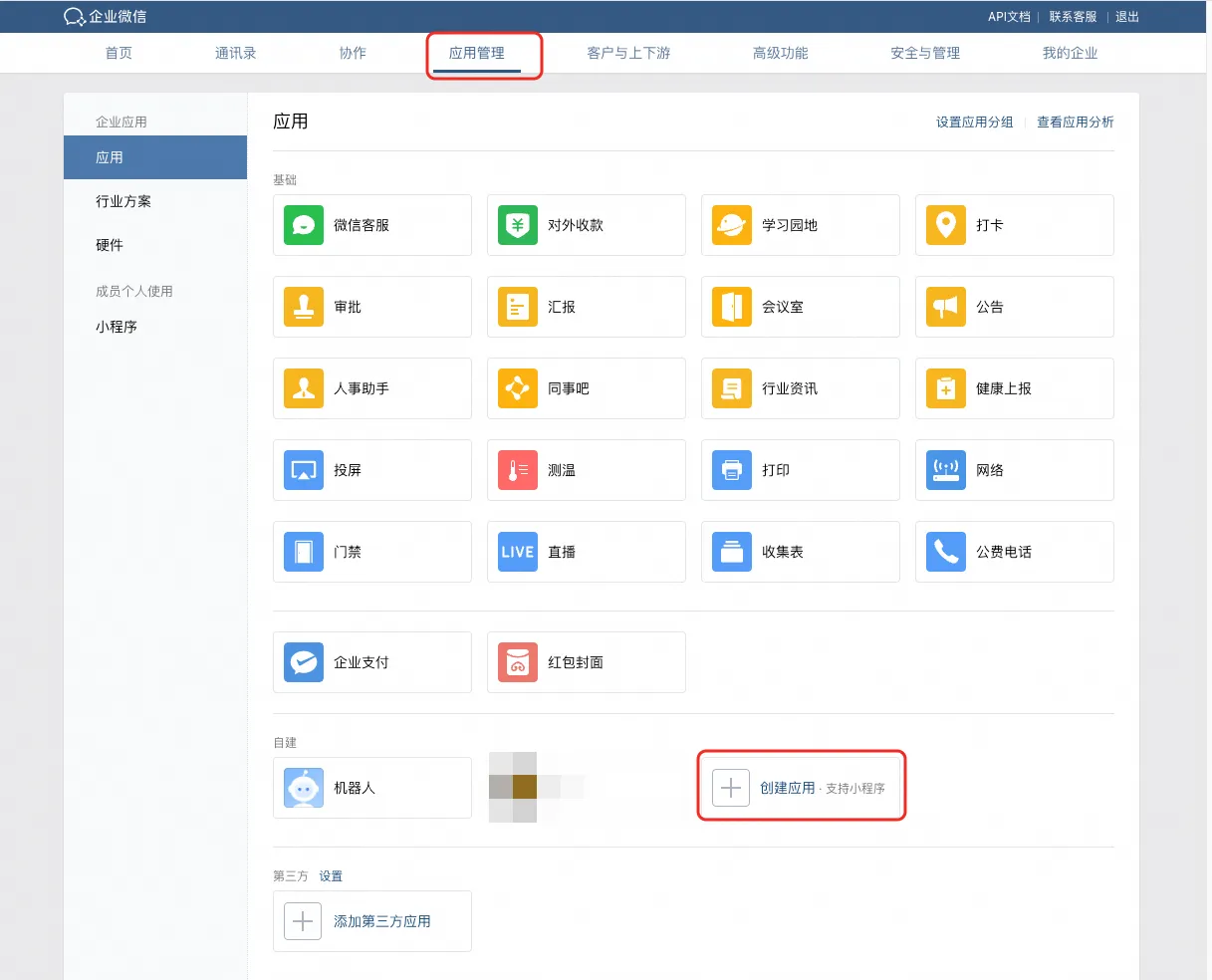This screenshot has height=980, width=1212.
Task: Select the 收集表 form icon
Action: point(732,552)
